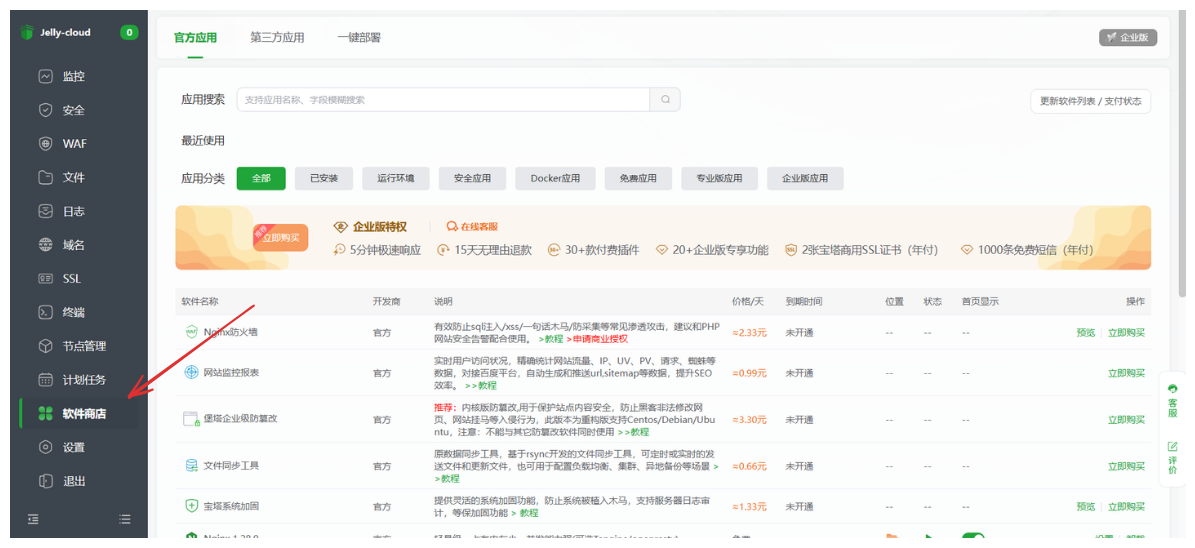Image resolution: width=1195 pixels, height=548 pixels.
Task: Click 更新软件列表 / 支付状态 button
Action: [1090, 101]
